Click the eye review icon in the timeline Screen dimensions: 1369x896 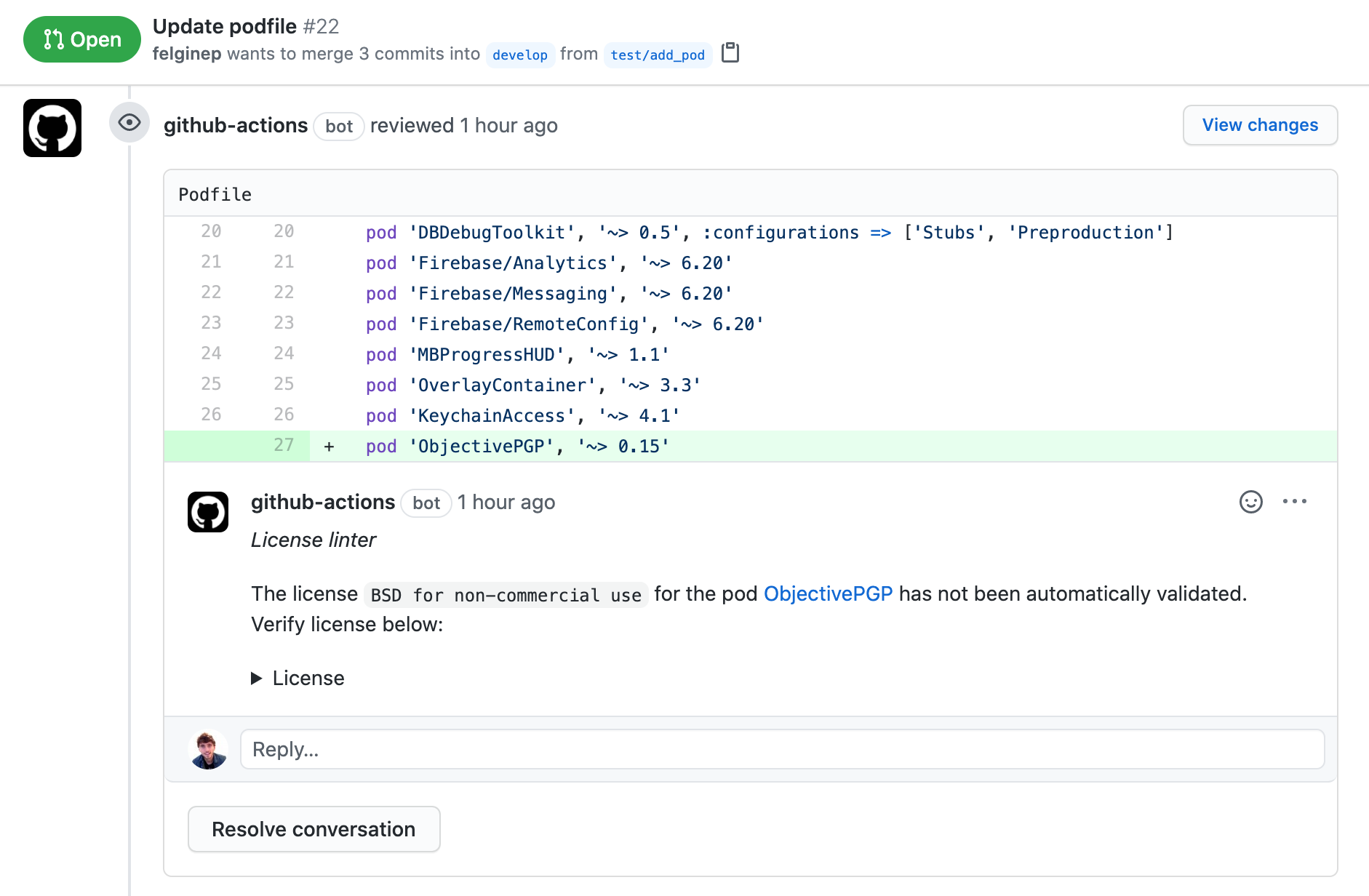129,122
